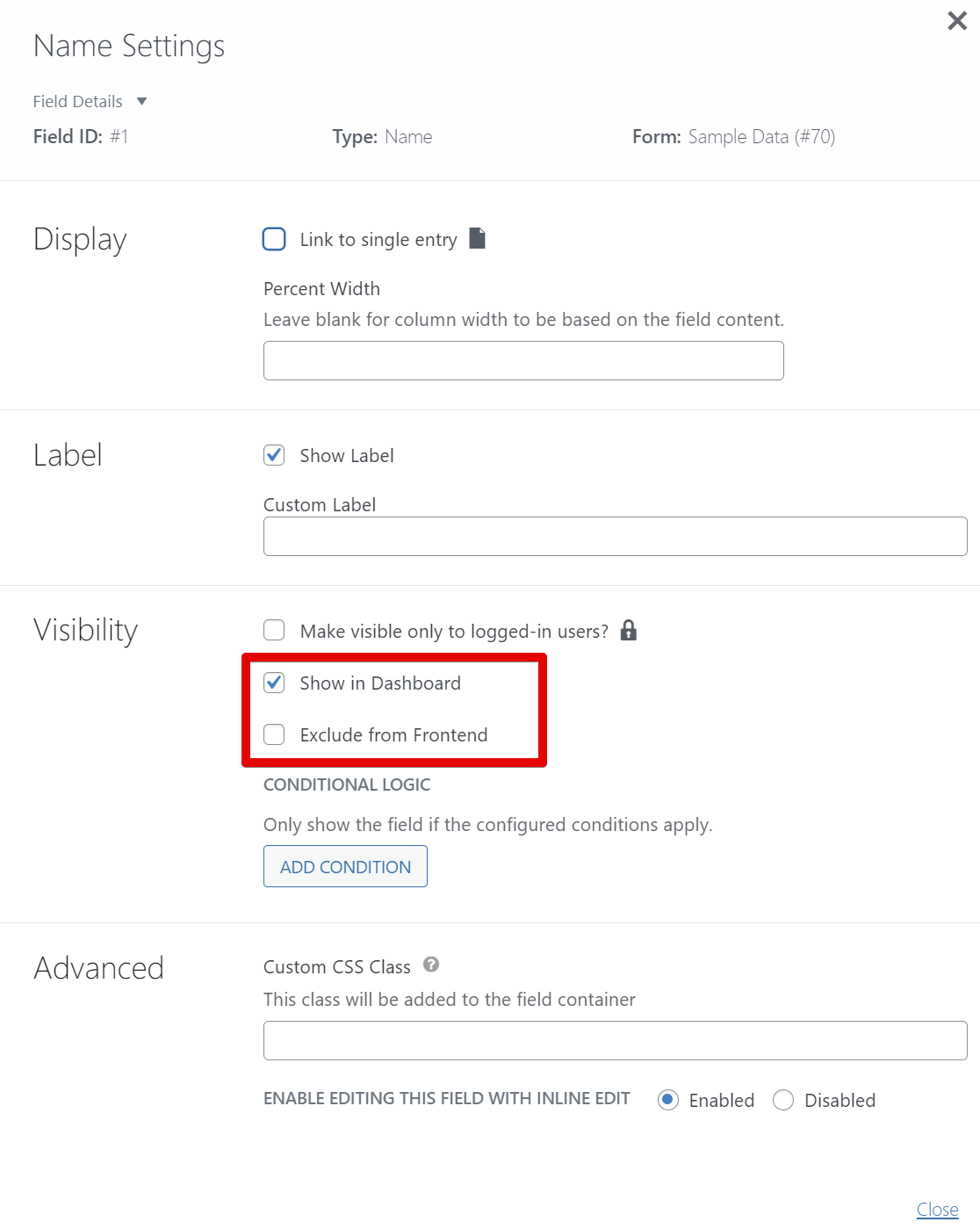This screenshot has width=980, height=1229.
Task: Click the Field Details label
Action: [78, 102]
